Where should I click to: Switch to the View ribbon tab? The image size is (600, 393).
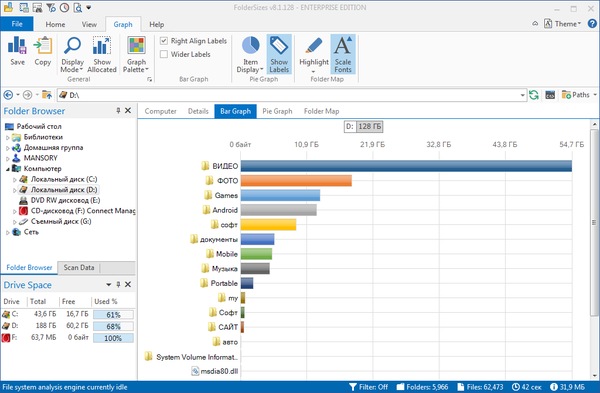click(89, 24)
